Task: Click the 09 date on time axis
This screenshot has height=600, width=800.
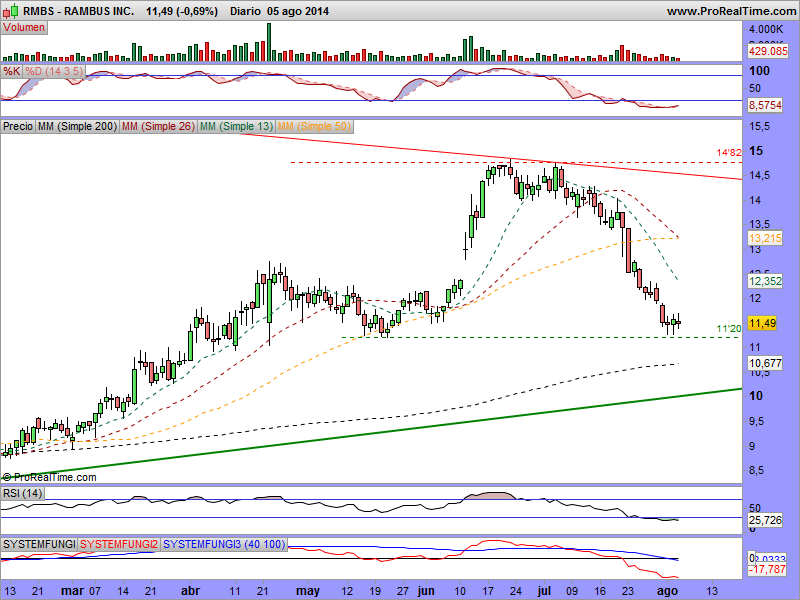Action: pos(572,591)
